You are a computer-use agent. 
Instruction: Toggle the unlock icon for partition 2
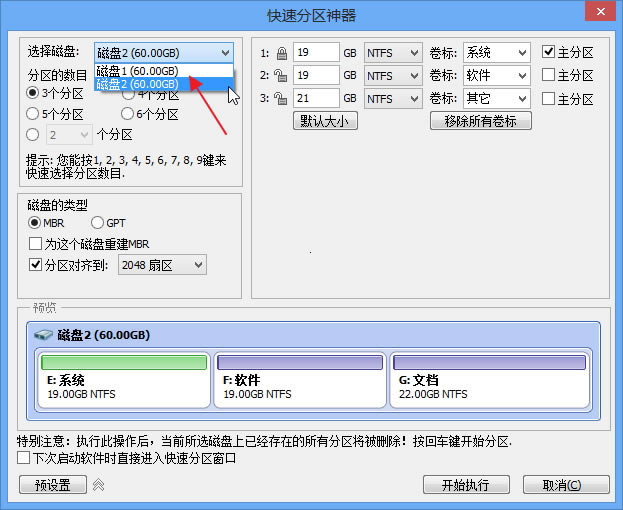(280, 75)
